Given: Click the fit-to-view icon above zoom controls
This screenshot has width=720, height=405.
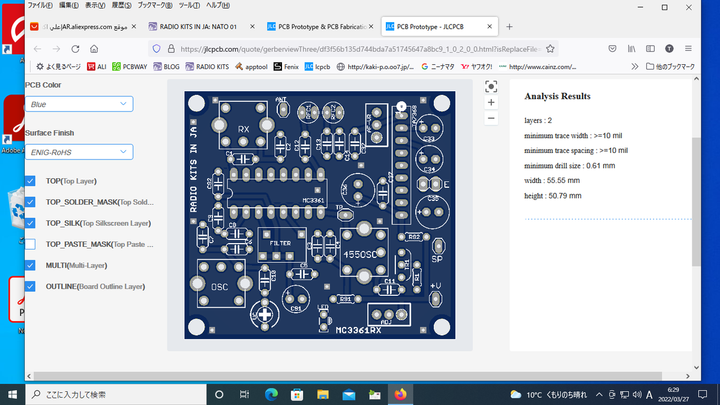Looking at the screenshot, I should 490,87.
